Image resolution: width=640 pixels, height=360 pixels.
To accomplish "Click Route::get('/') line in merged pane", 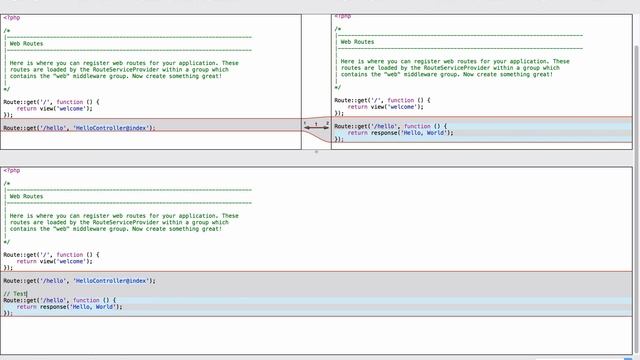I will (x=51, y=255).
